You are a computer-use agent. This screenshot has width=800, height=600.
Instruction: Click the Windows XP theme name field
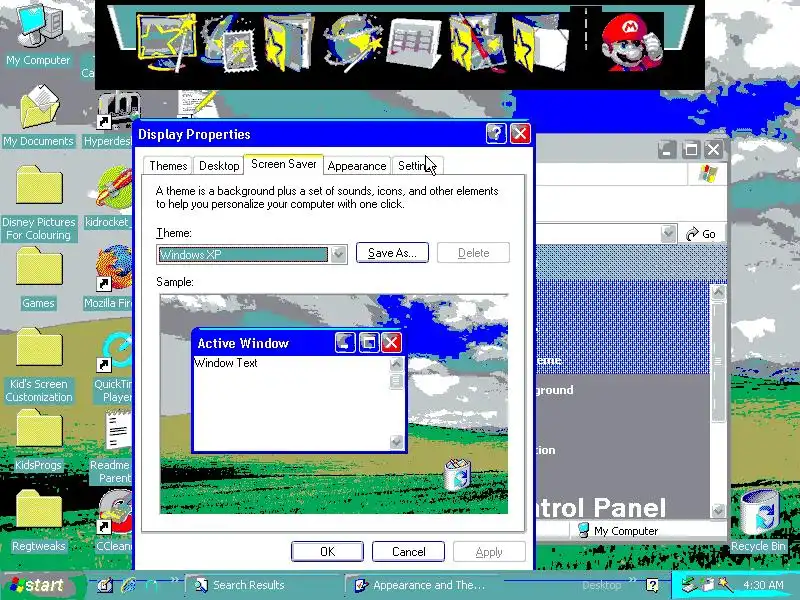[243, 254]
